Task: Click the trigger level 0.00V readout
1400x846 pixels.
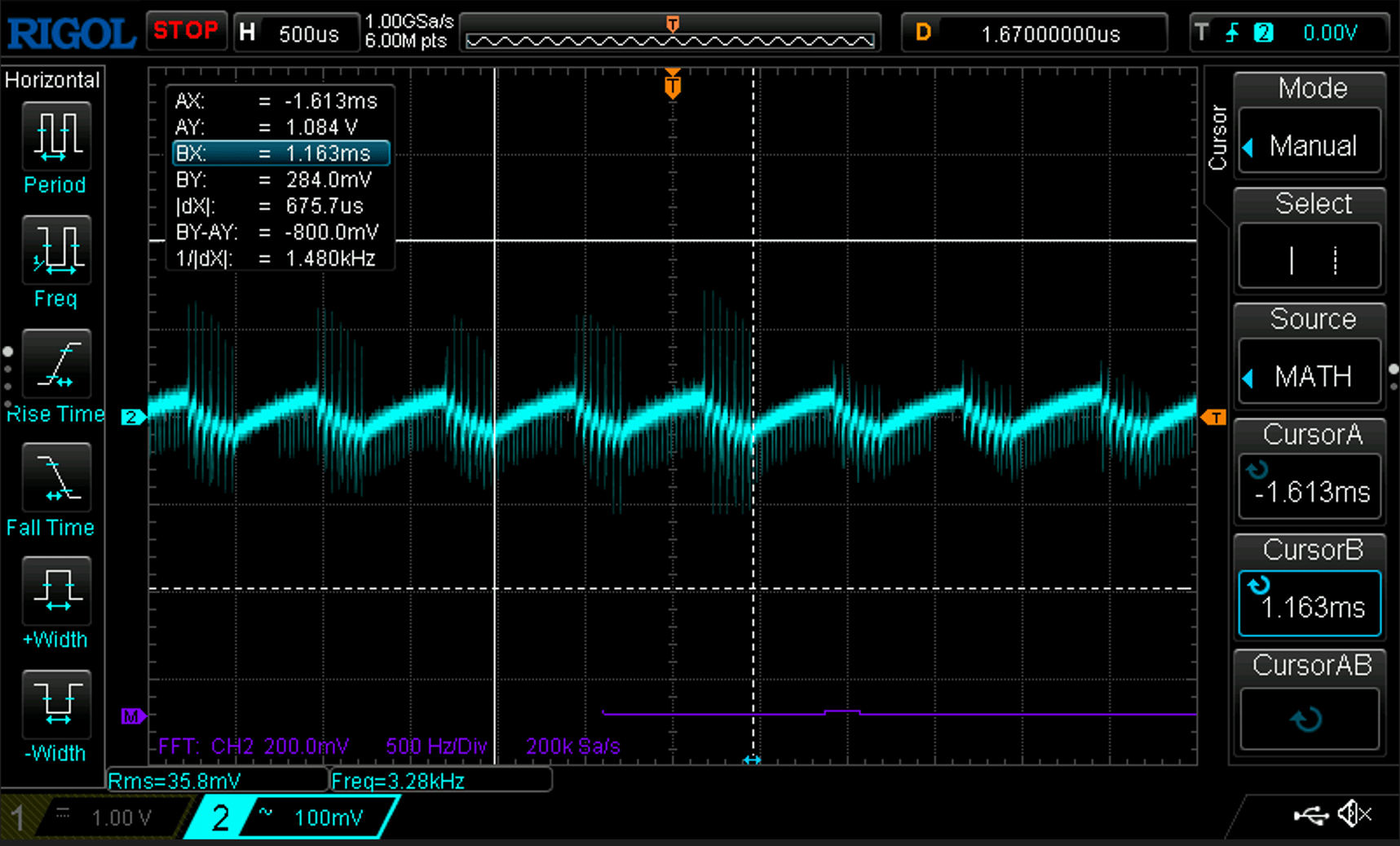Action: [1330, 33]
